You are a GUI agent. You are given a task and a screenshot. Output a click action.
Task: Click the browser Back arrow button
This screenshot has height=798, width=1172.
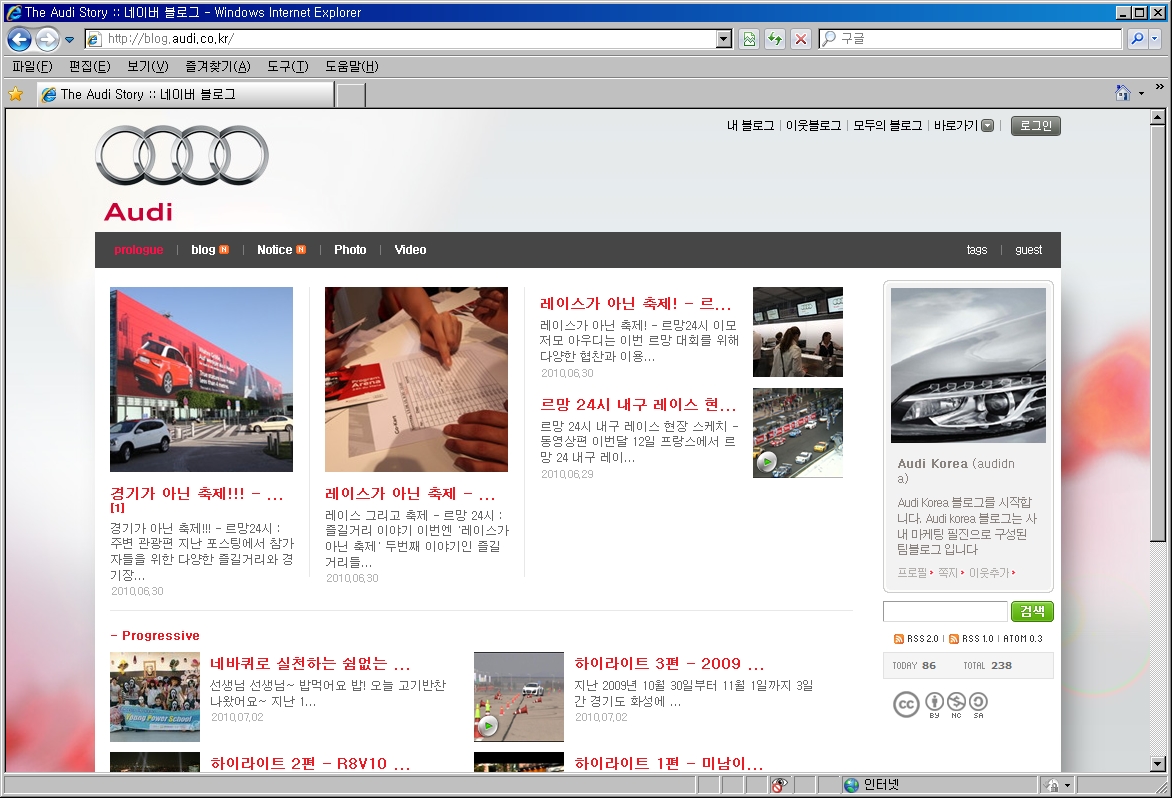[19, 39]
